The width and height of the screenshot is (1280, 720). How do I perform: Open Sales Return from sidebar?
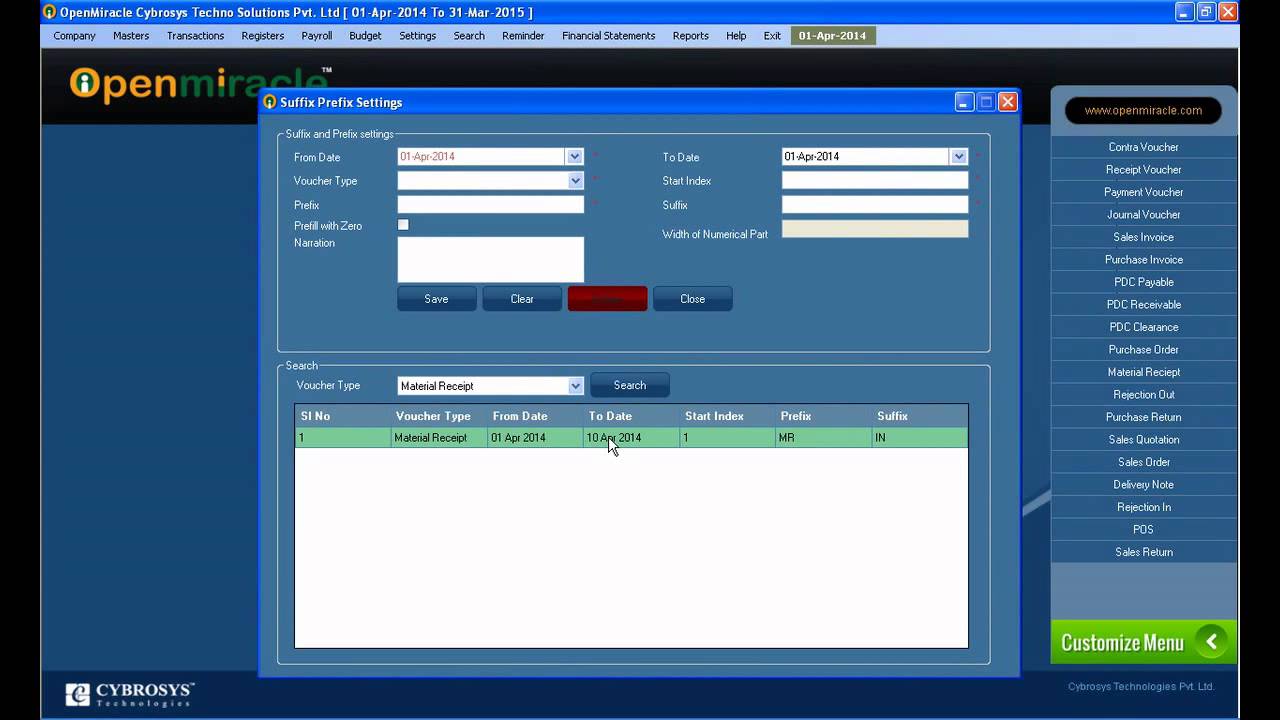1143,552
